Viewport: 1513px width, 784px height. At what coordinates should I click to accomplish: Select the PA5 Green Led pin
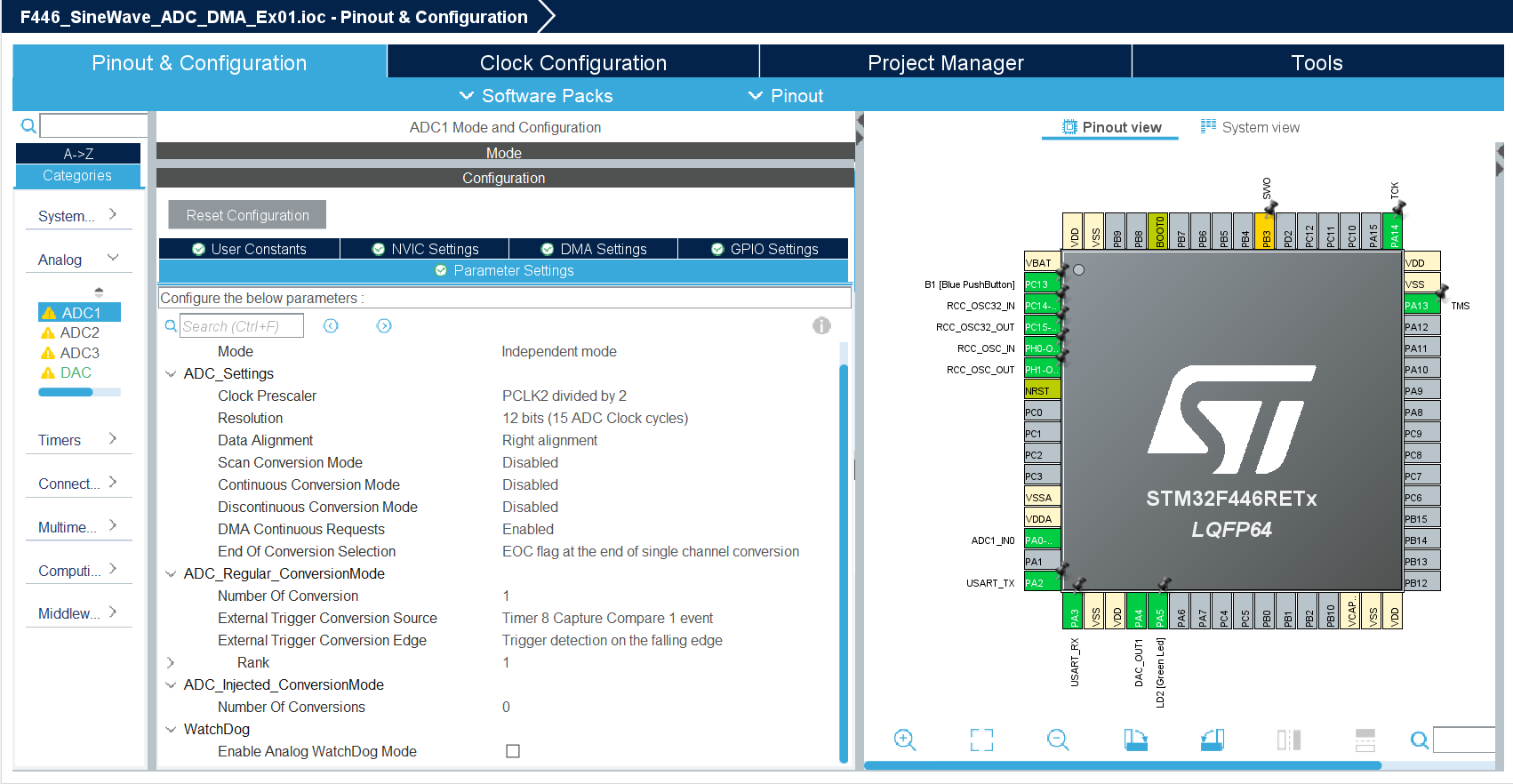1159,611
